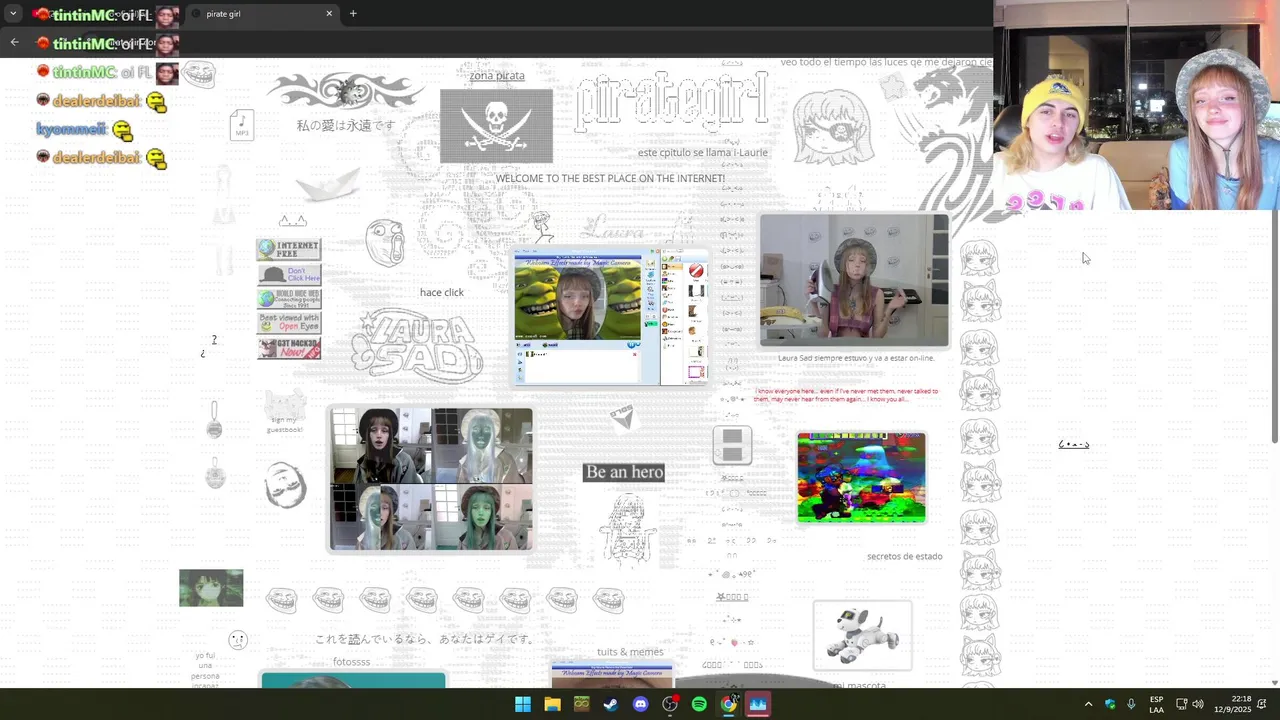Screen dimensions: 1280x720
Task: Click the este cpitulo se llama text
Action: click(x=703, y=153)
